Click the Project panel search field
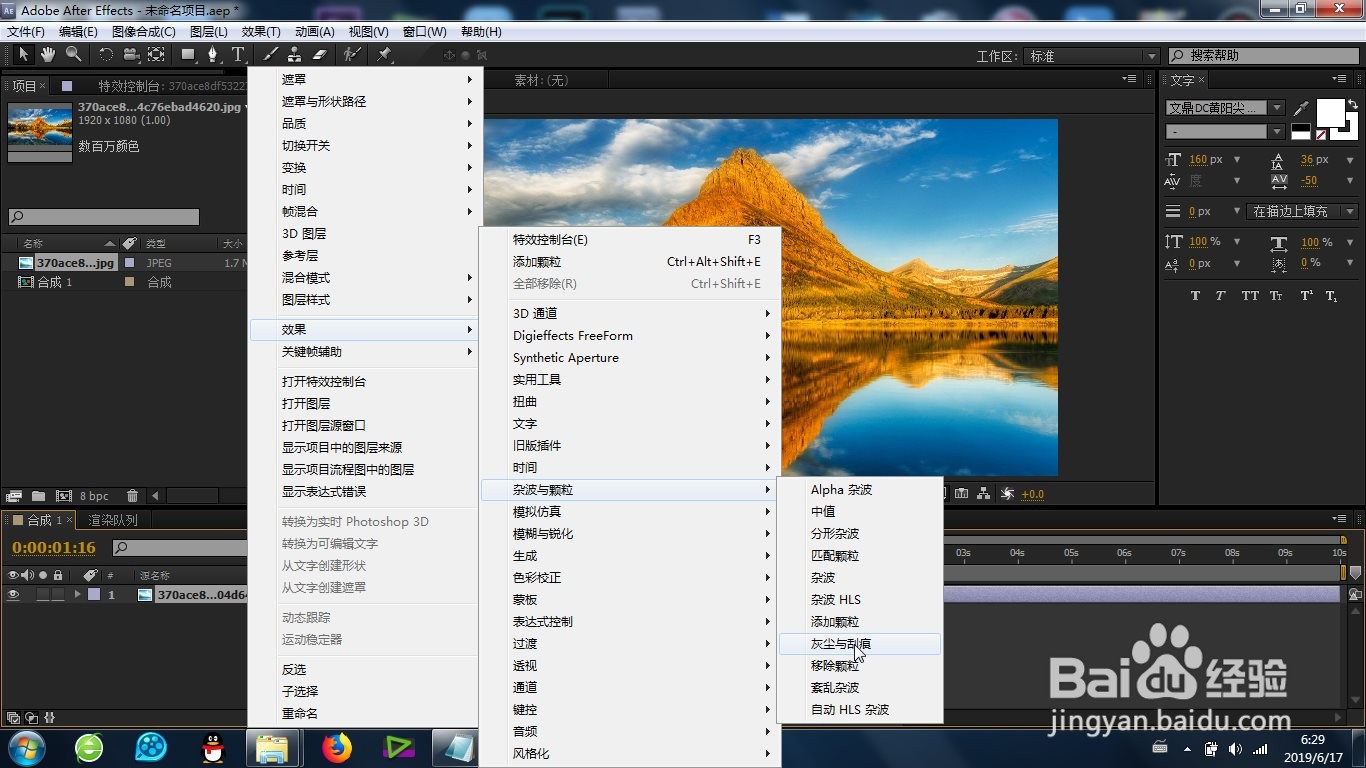The width and height of the screenshot is (1366, 768). point(104,217)
